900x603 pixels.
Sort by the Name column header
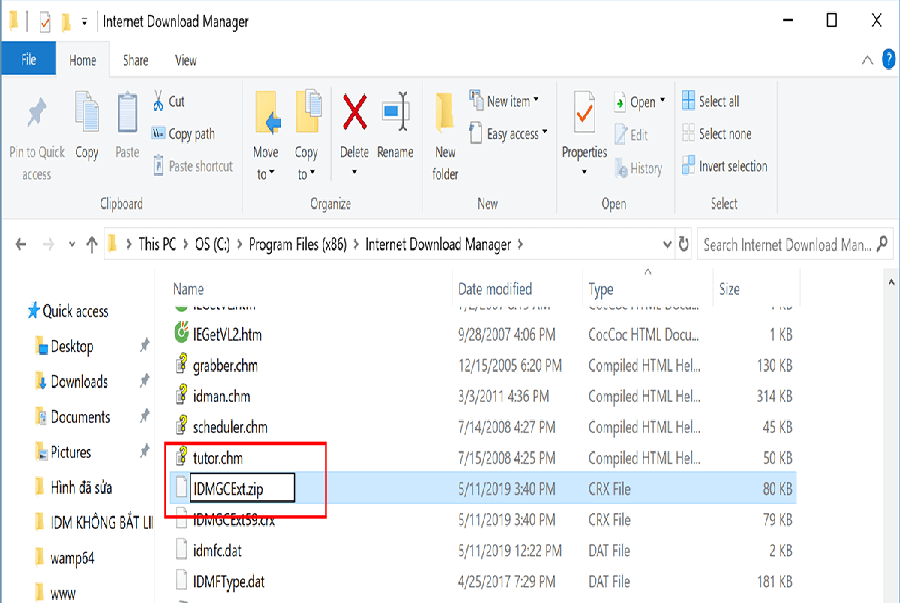pyautogui.click(x=188, y=289)
